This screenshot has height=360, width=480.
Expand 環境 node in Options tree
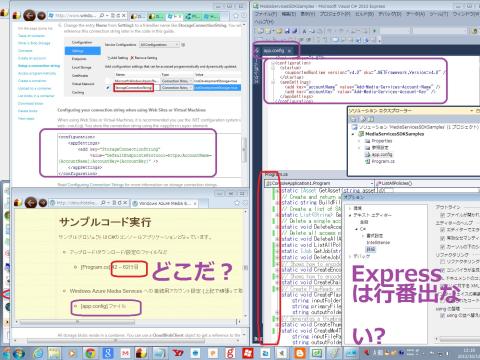click(350, 208)
